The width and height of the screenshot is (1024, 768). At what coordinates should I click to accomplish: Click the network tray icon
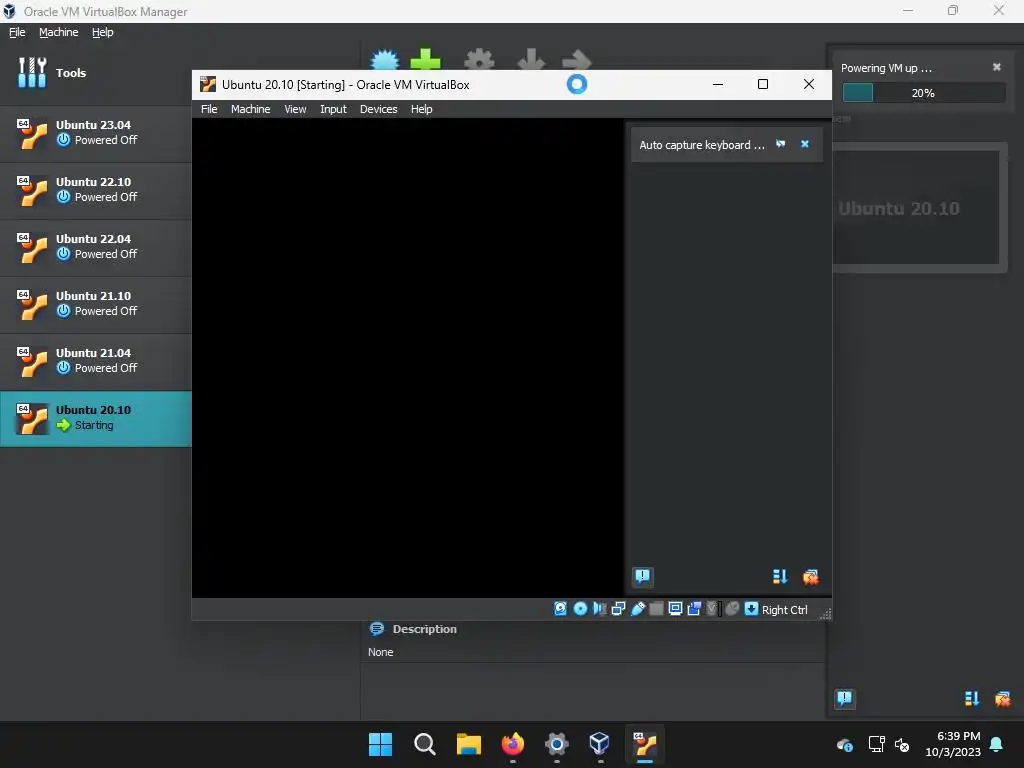876,744
